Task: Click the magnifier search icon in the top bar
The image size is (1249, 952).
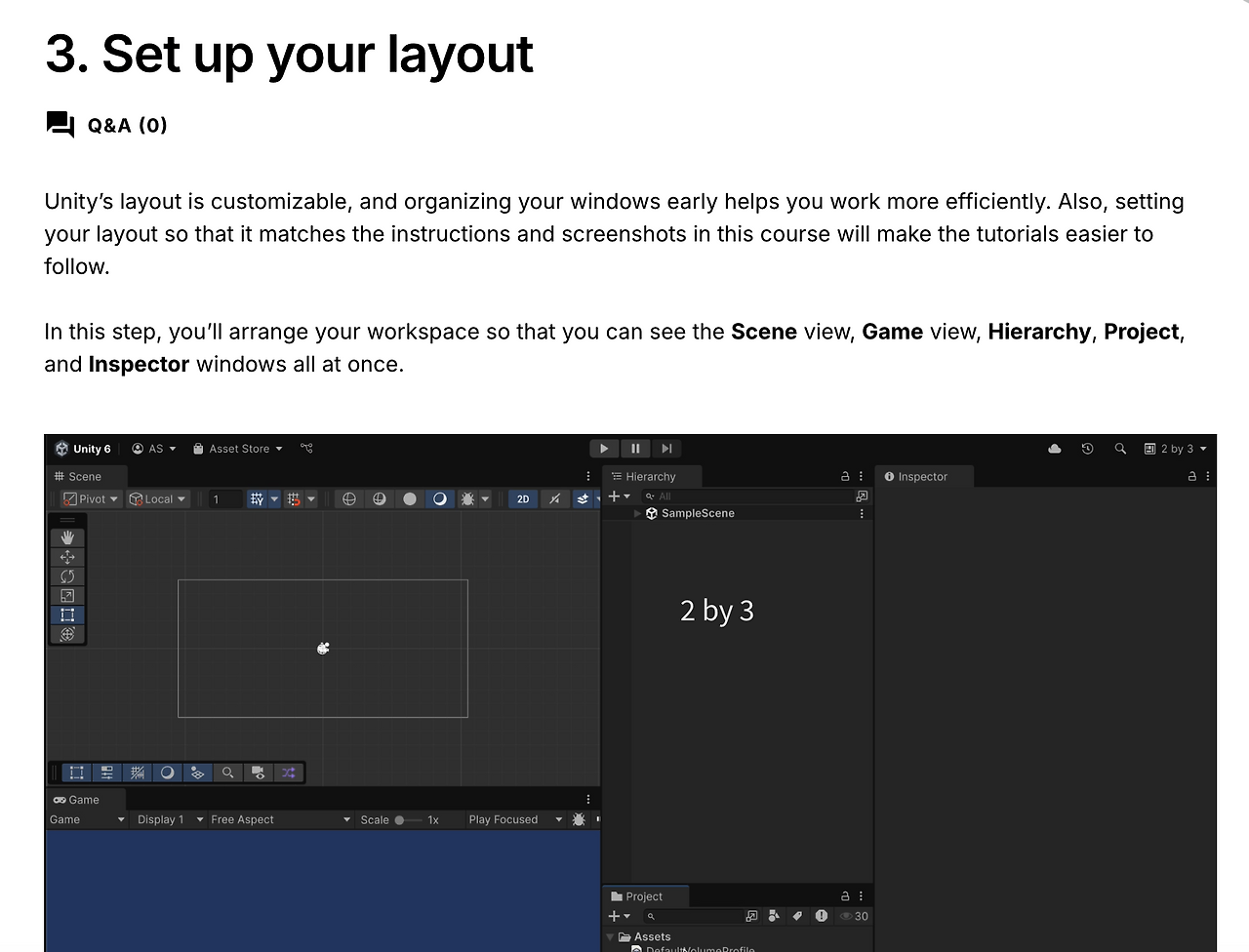Action: (1120, 449)
